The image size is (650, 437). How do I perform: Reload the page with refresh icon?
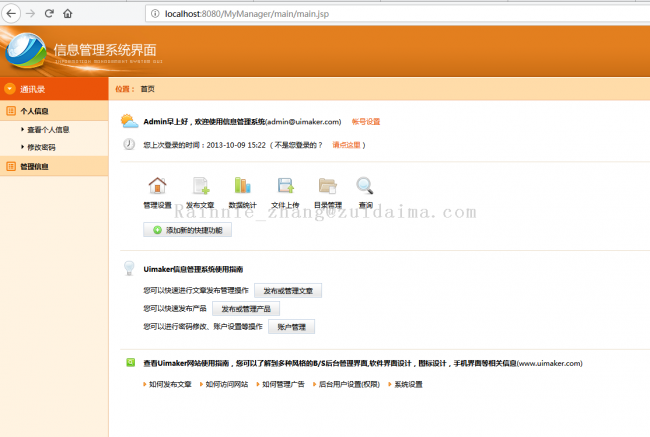pos(47,13)
